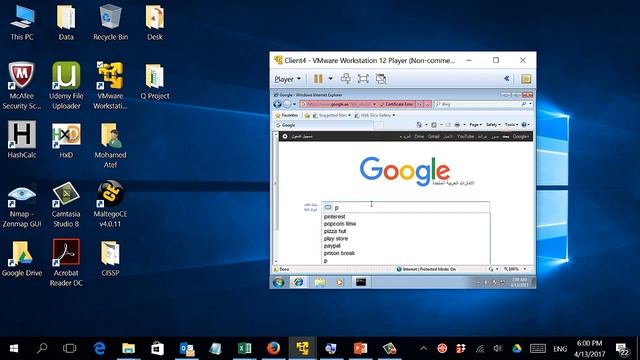
Task: Open the Player menu in VMware
Action: [x=287, y=79]
